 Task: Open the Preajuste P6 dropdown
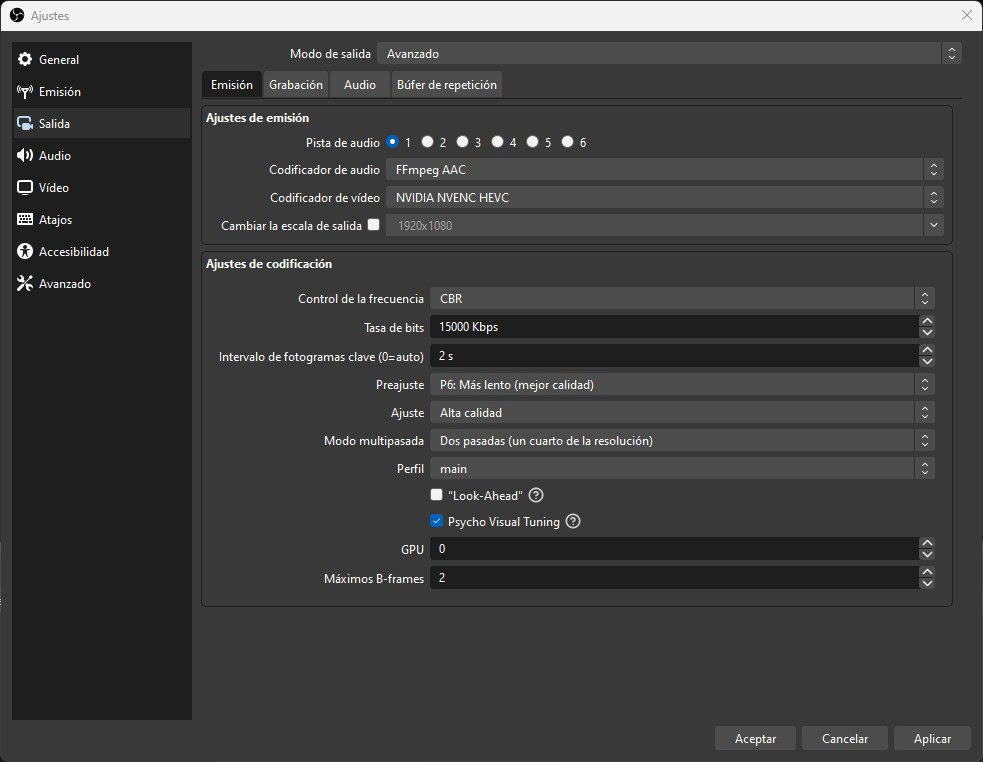682,384
